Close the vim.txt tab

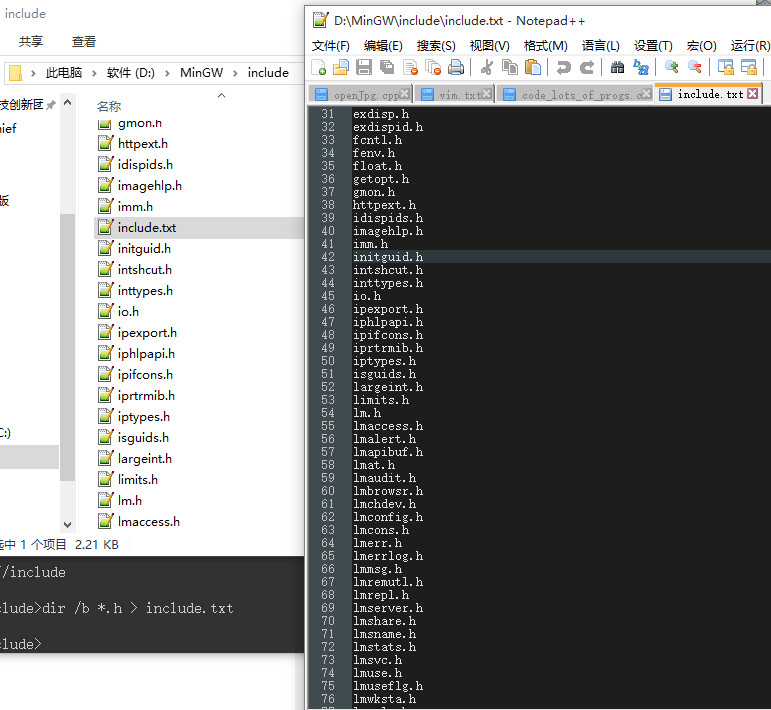tap(486, 93)
